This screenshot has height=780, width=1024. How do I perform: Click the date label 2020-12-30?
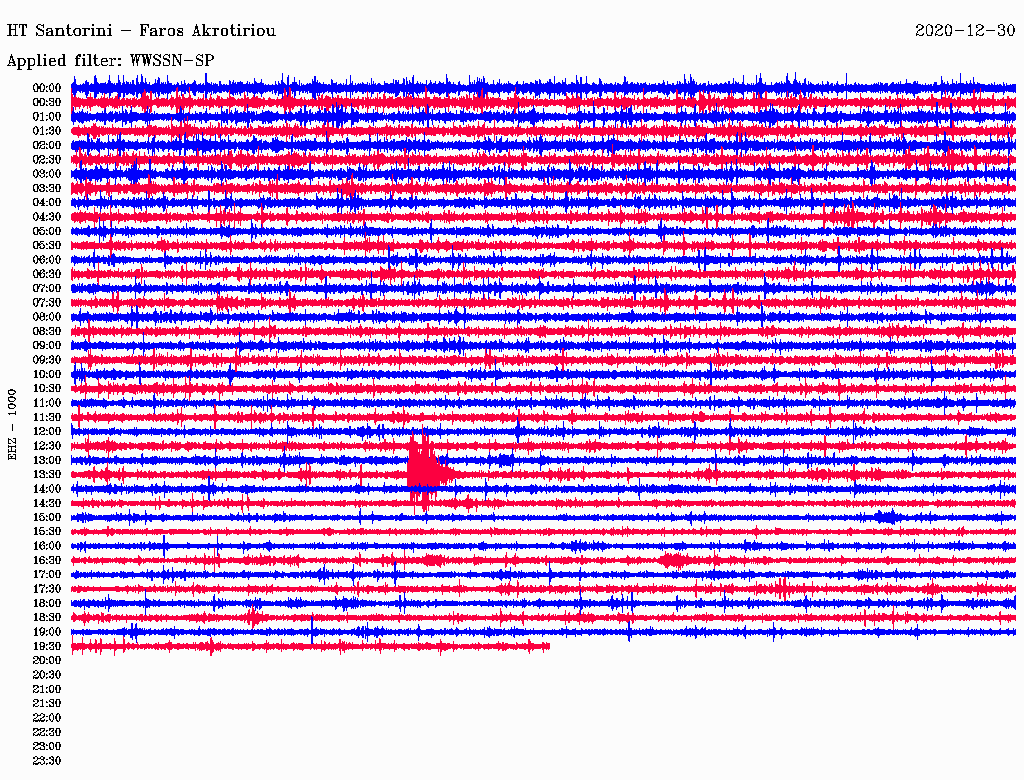(965, 31)
